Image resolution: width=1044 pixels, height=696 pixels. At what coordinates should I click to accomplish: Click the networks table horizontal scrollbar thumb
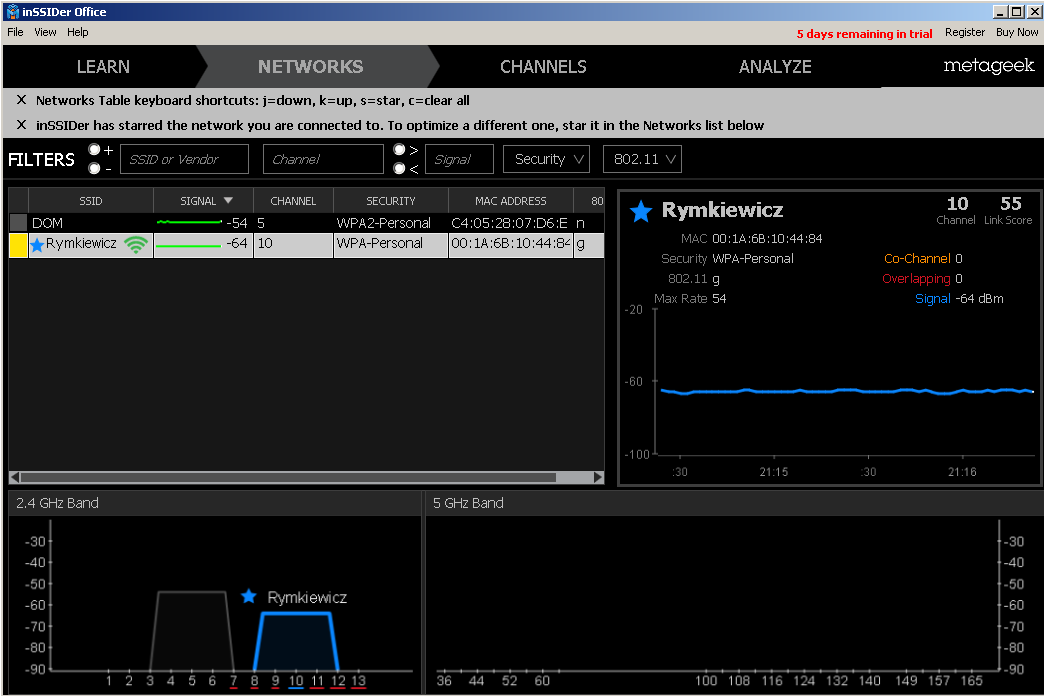288,477
